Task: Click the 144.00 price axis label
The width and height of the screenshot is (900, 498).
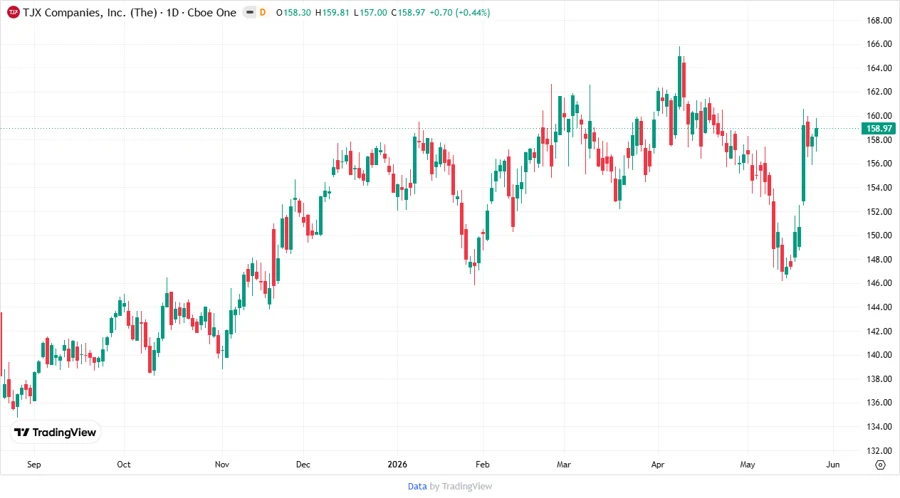Action: coord(879,307)
